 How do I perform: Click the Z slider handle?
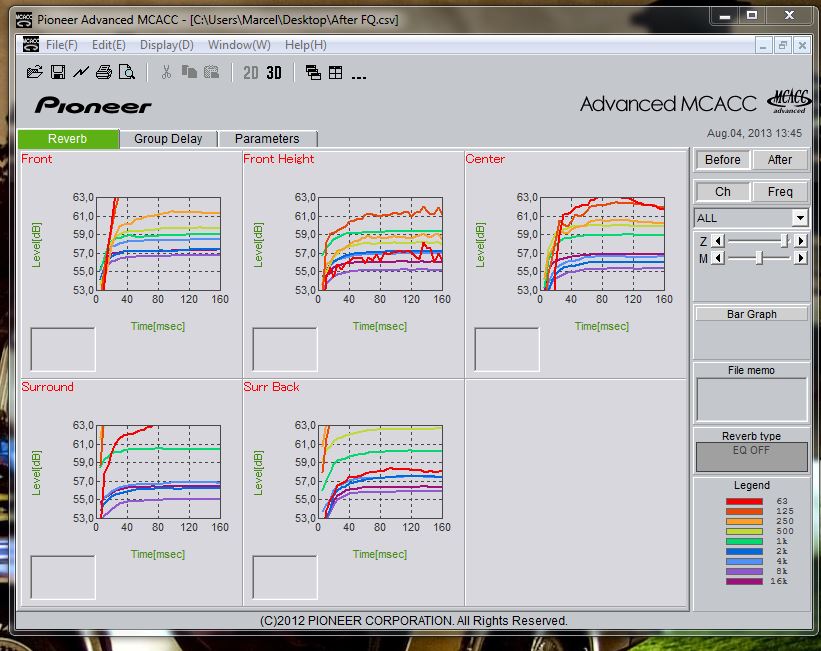tap(785, 241)
